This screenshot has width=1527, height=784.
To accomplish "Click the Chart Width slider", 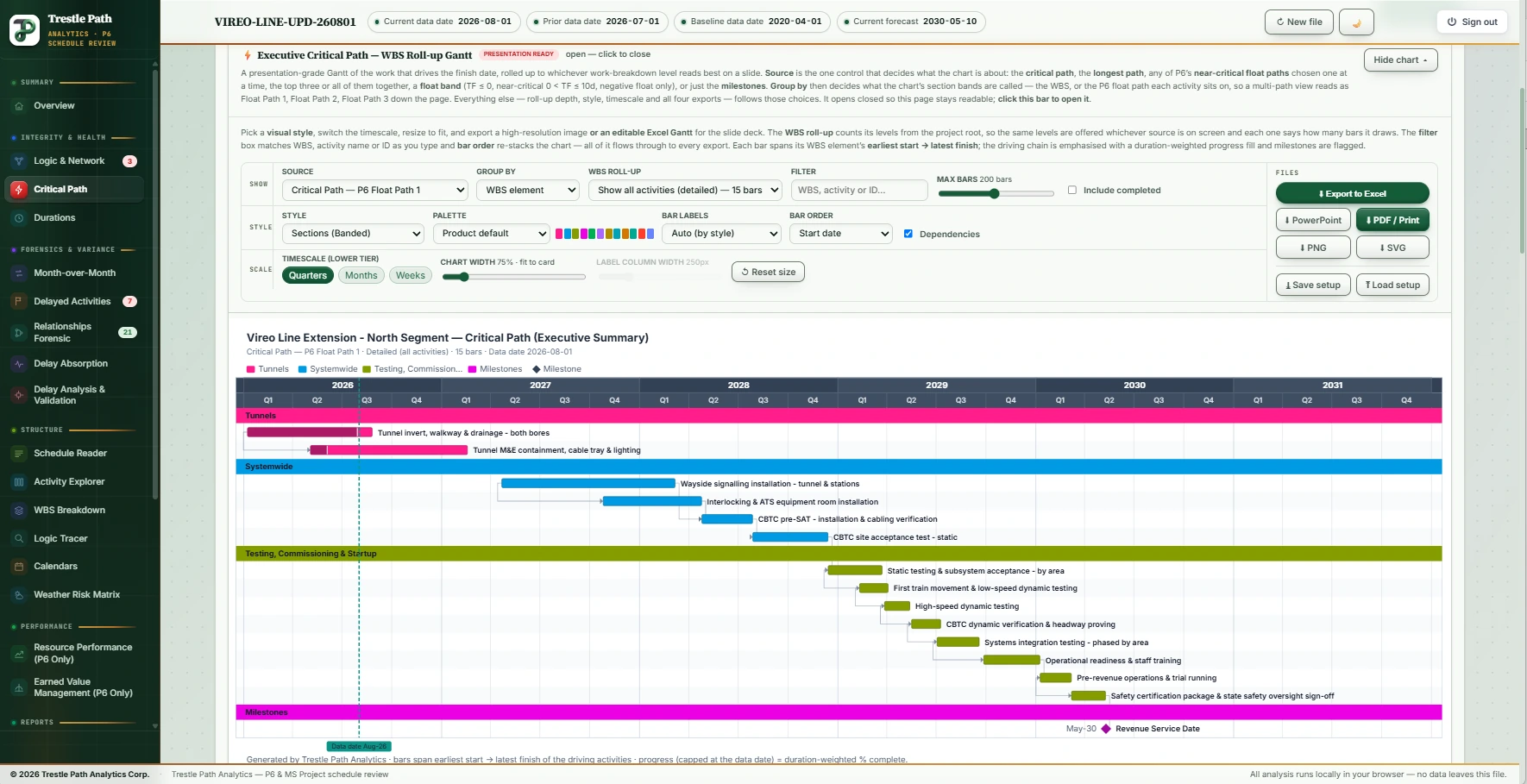I will pos(513,277).
